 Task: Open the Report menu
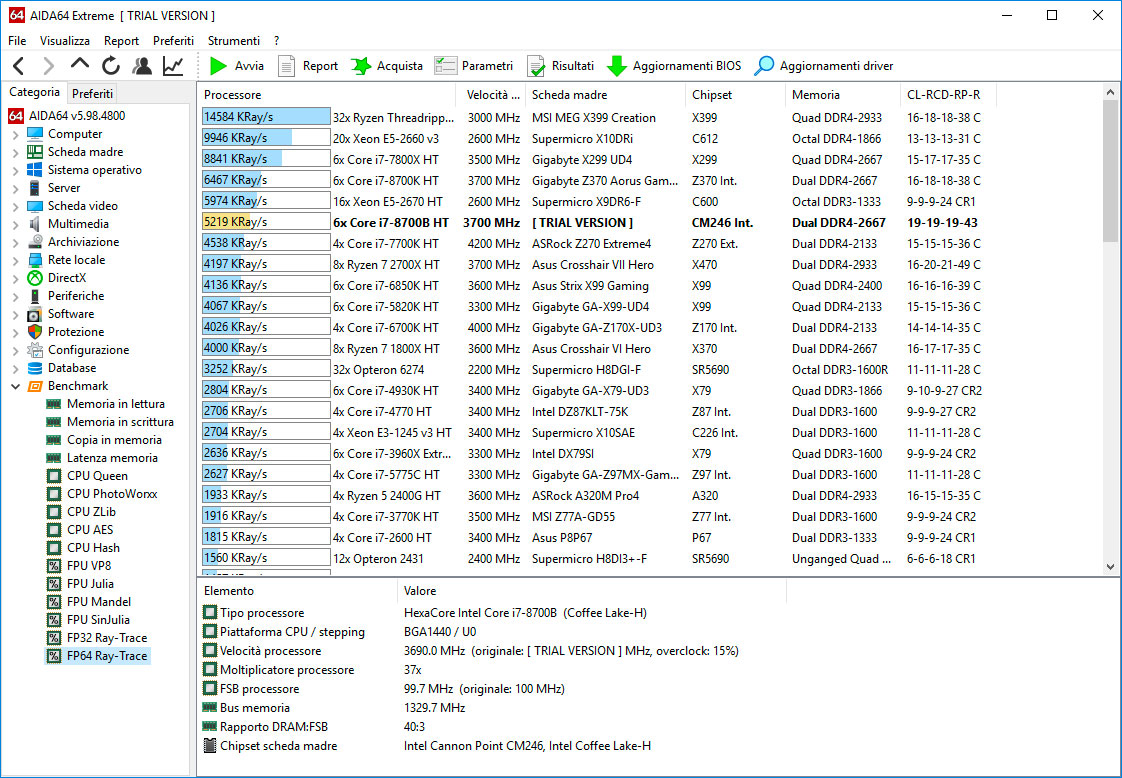122,41
